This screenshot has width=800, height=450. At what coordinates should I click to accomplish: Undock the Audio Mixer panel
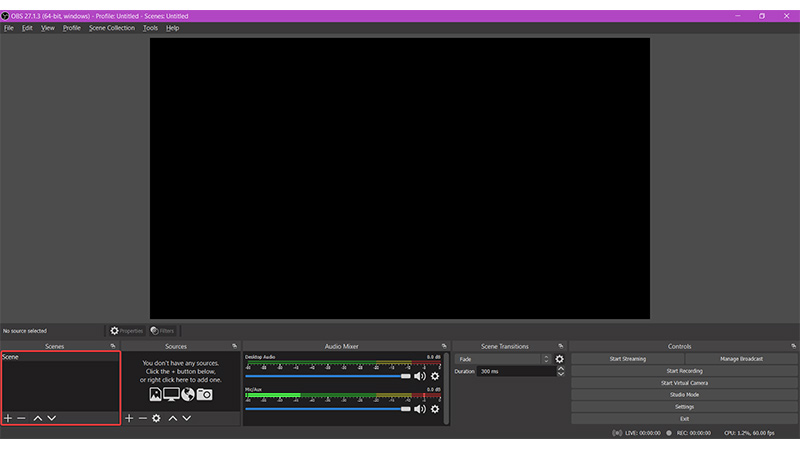click(x=444, y=346)
